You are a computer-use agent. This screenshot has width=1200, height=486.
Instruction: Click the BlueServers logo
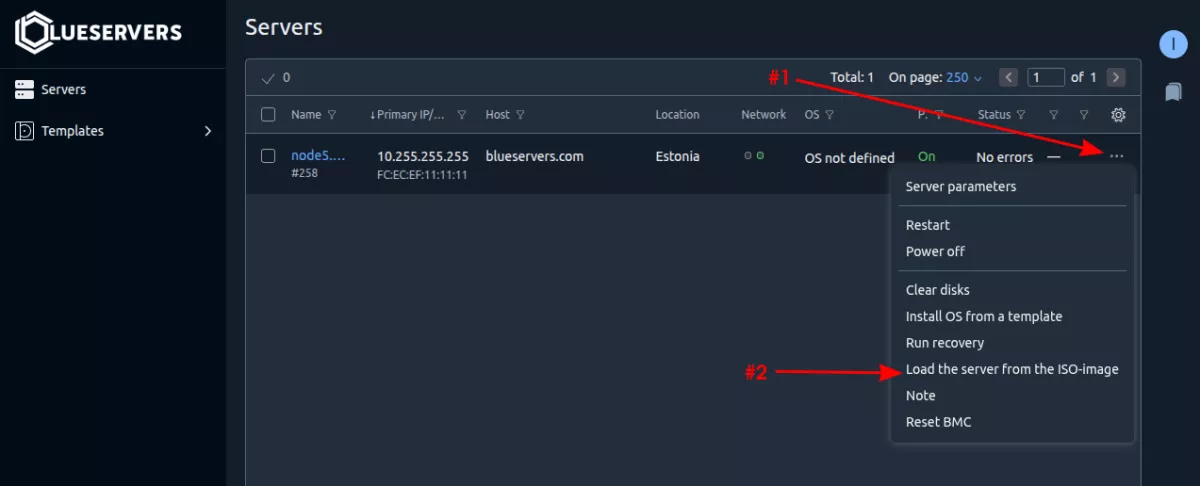(98, 32)
